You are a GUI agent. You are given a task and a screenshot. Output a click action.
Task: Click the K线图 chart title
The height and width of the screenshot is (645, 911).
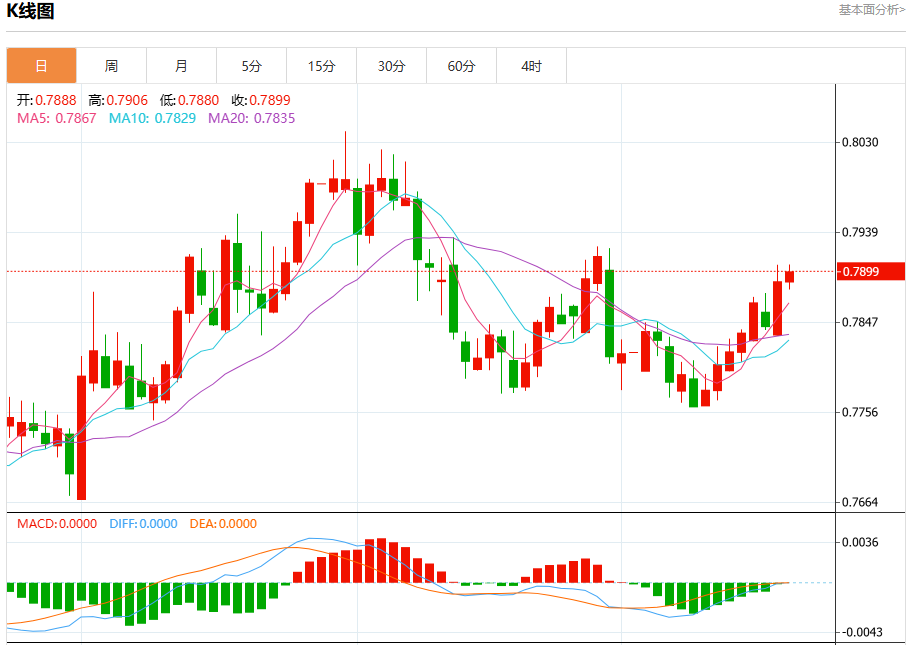point(30,11)
